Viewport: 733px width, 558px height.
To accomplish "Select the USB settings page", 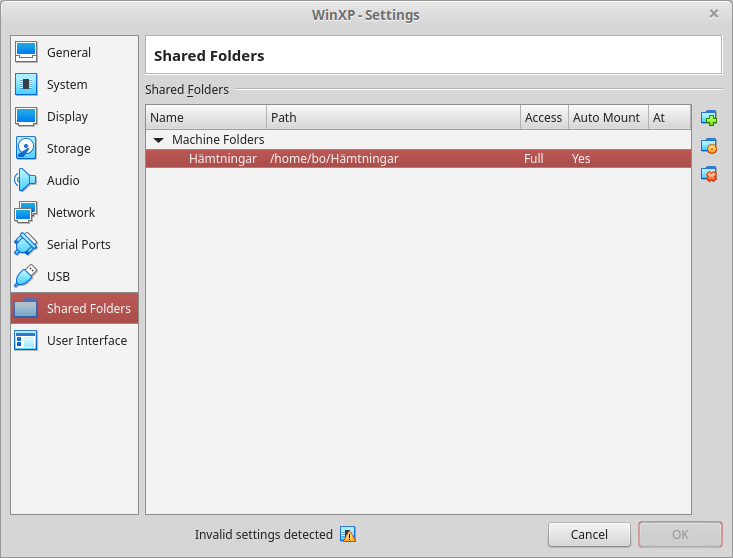I will click(x=74, y=276).
